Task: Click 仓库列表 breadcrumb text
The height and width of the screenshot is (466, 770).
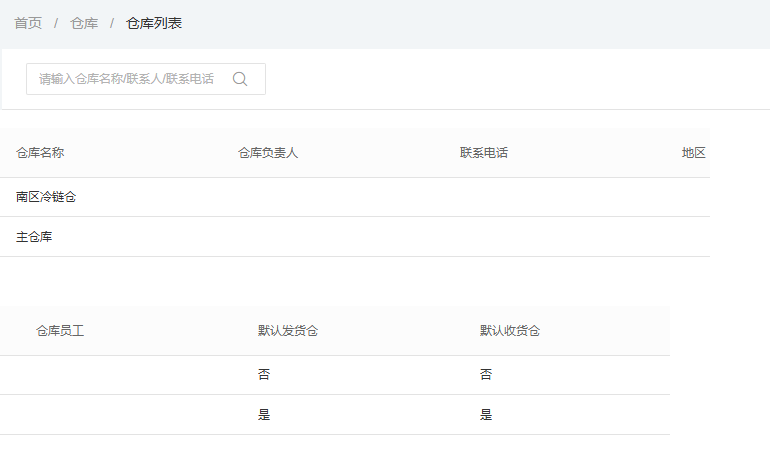Action: pos(154,23)
